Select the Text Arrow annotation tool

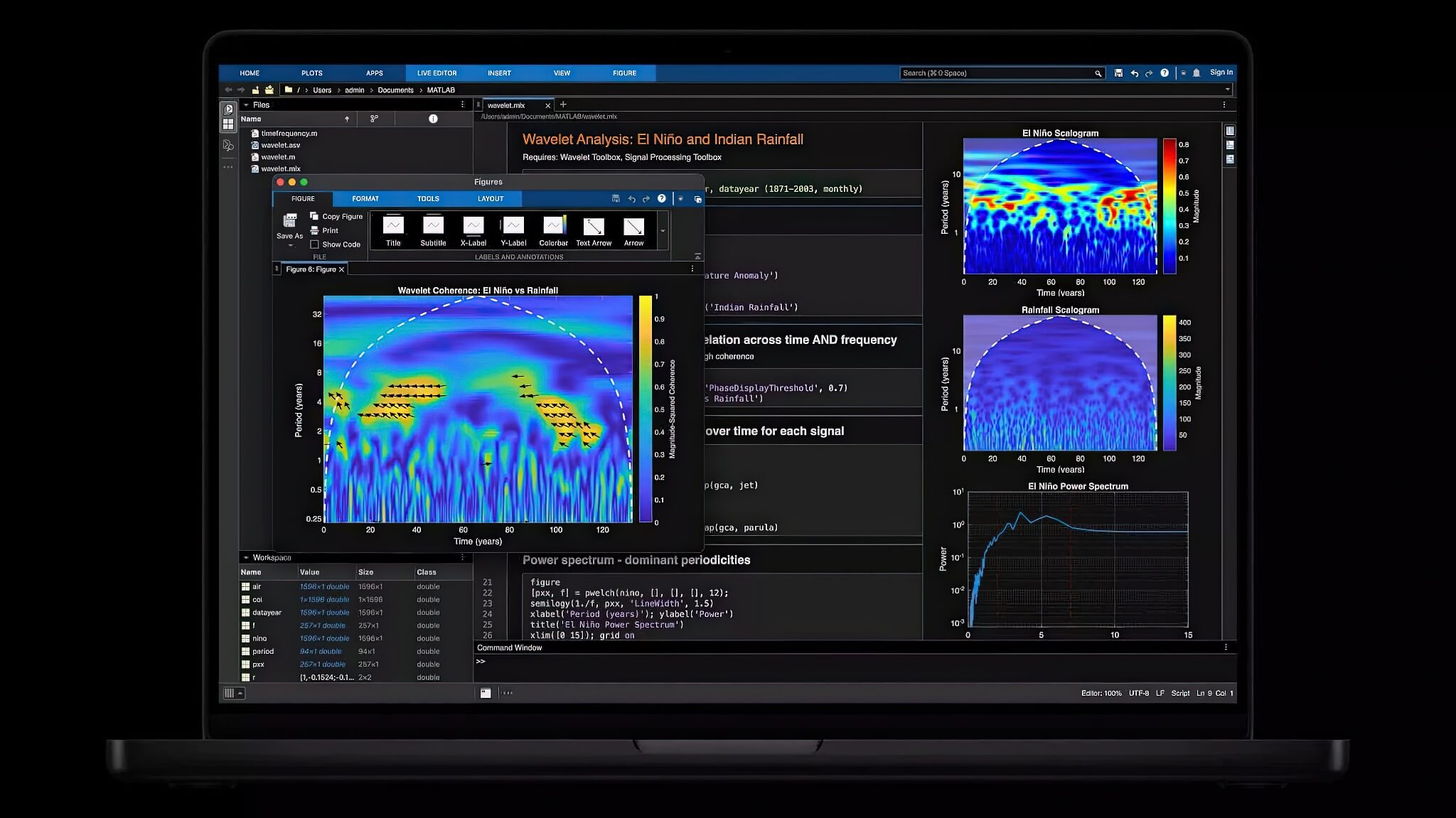pyautogui.click(x=593, y=227)
